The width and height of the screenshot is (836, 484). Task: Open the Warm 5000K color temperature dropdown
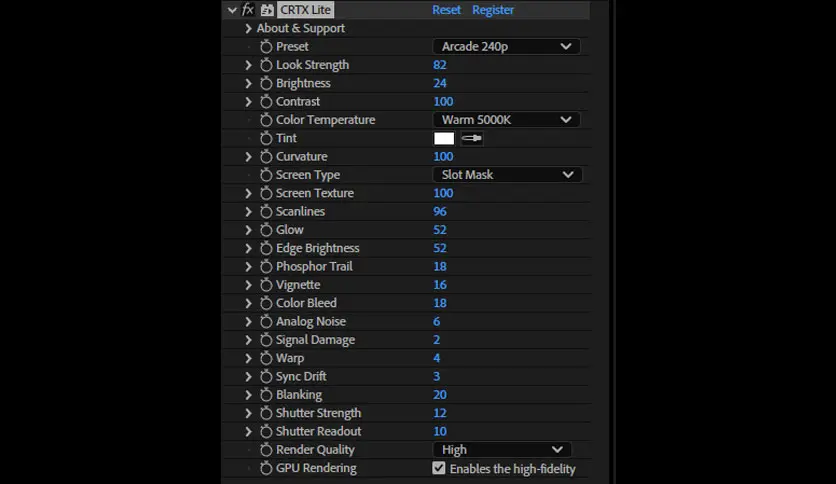506,120
